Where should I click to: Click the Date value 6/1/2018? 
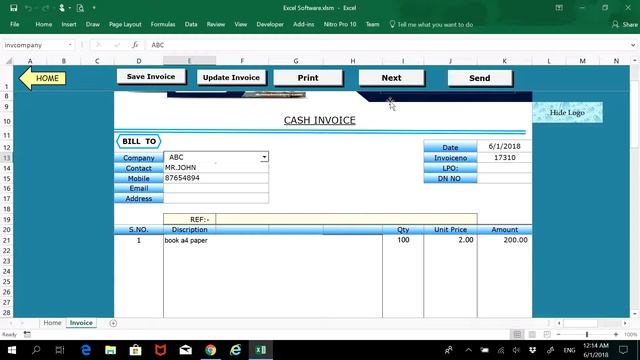coord(504,146)
